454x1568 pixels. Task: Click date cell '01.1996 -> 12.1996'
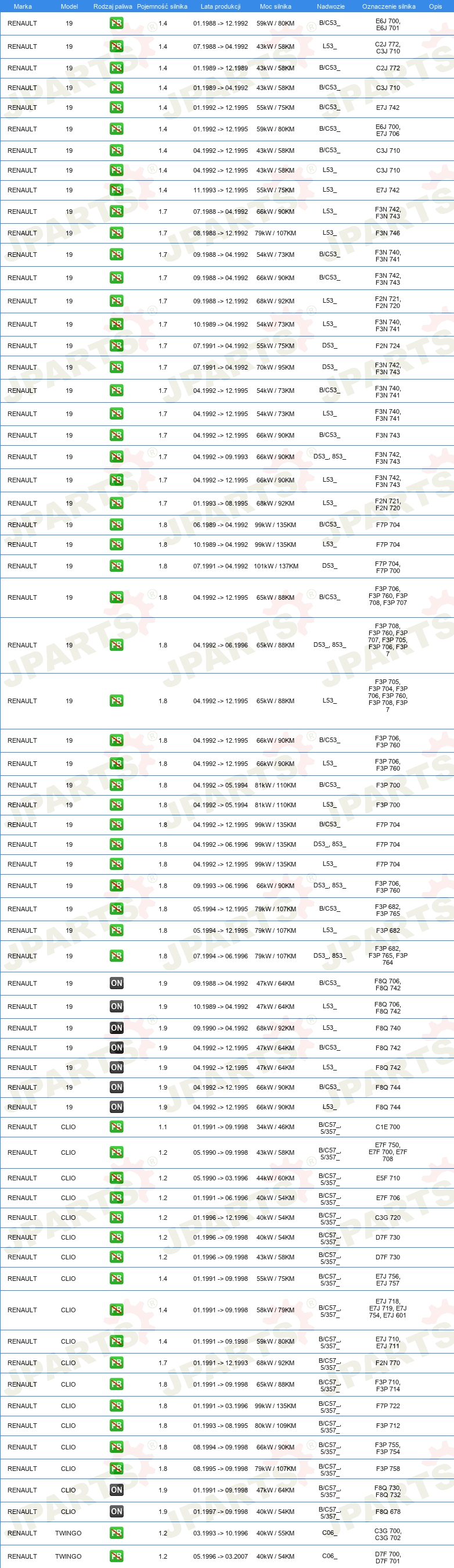point(221,1218)
